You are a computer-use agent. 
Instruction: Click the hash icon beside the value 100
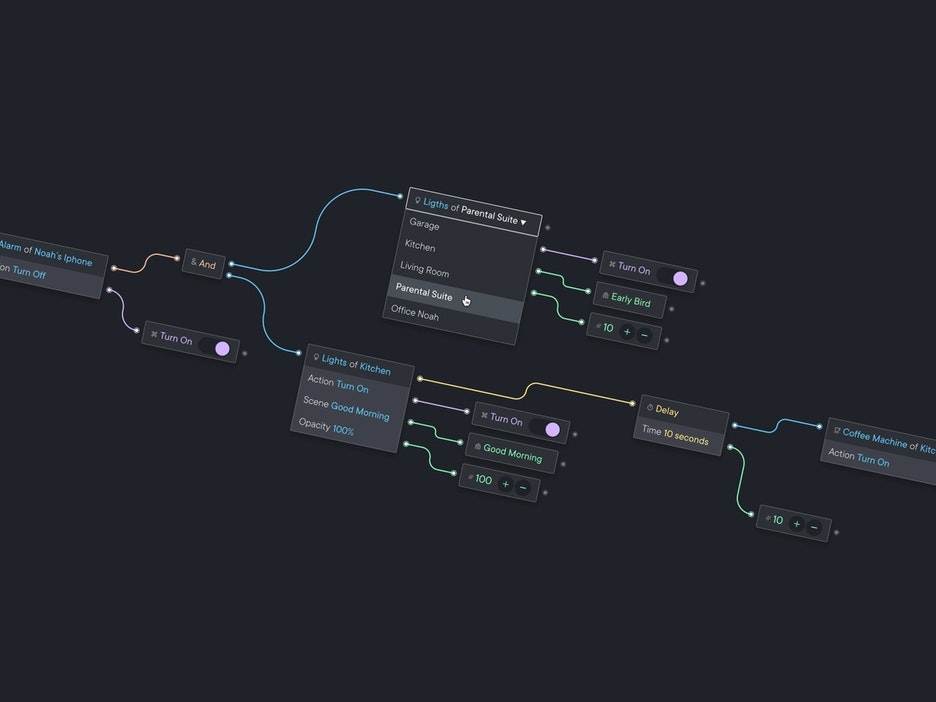(x=470, y=477)
